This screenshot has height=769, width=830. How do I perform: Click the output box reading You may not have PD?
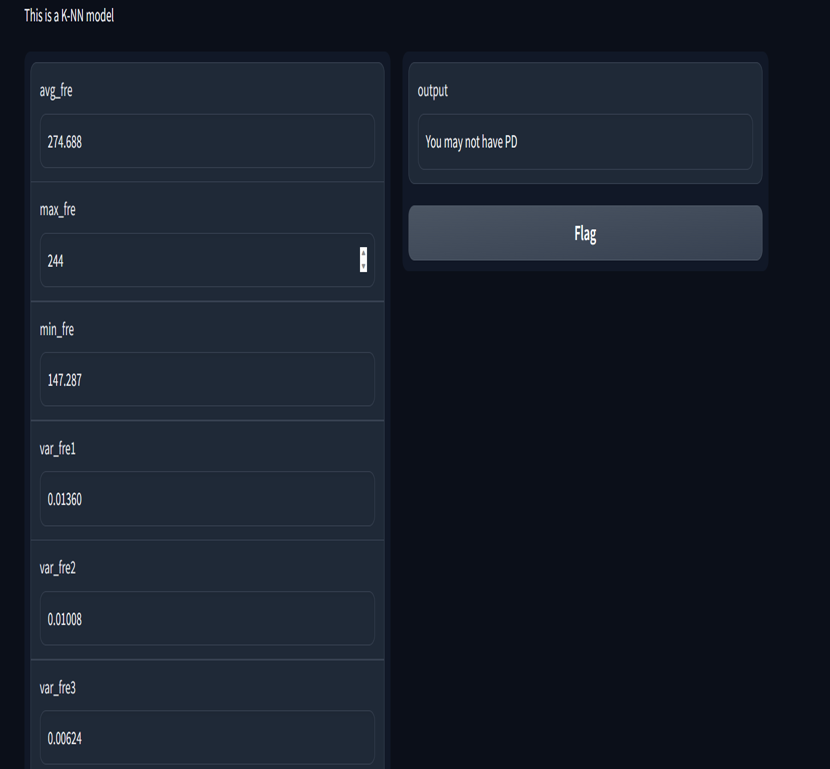(585, 142)
